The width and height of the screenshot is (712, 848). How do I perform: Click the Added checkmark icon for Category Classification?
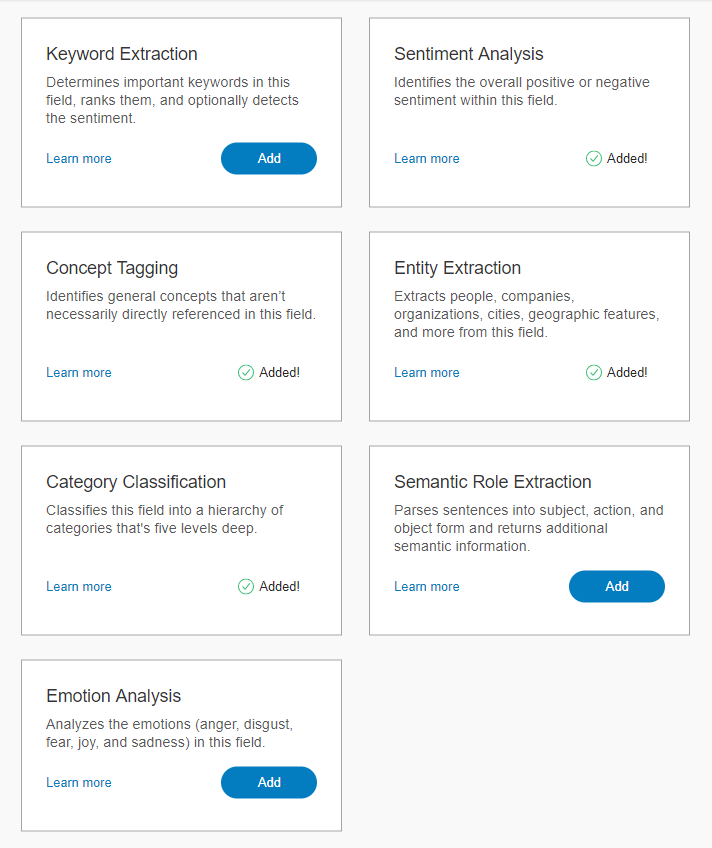tap(246, 586)
